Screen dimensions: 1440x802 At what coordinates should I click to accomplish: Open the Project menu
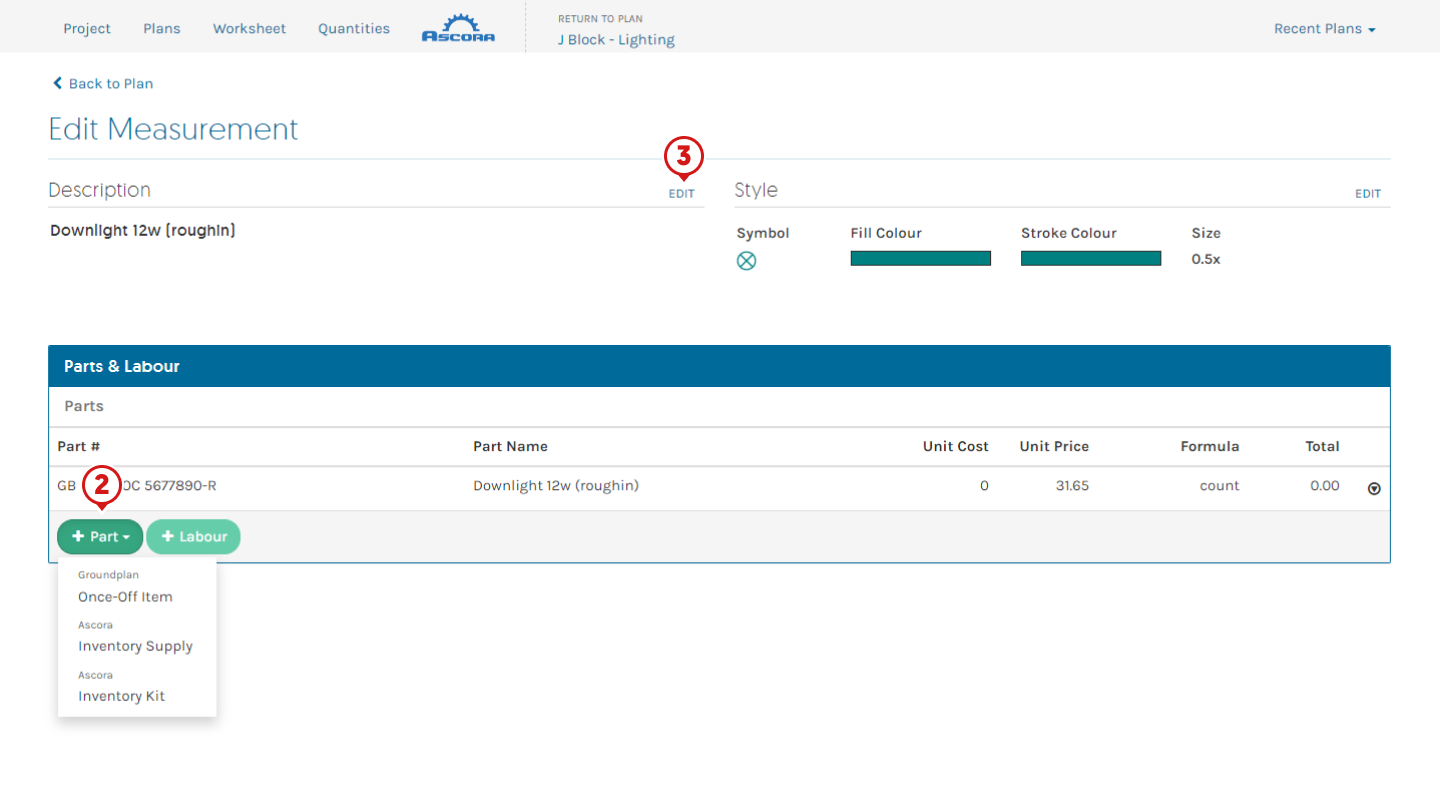point(87,29)
